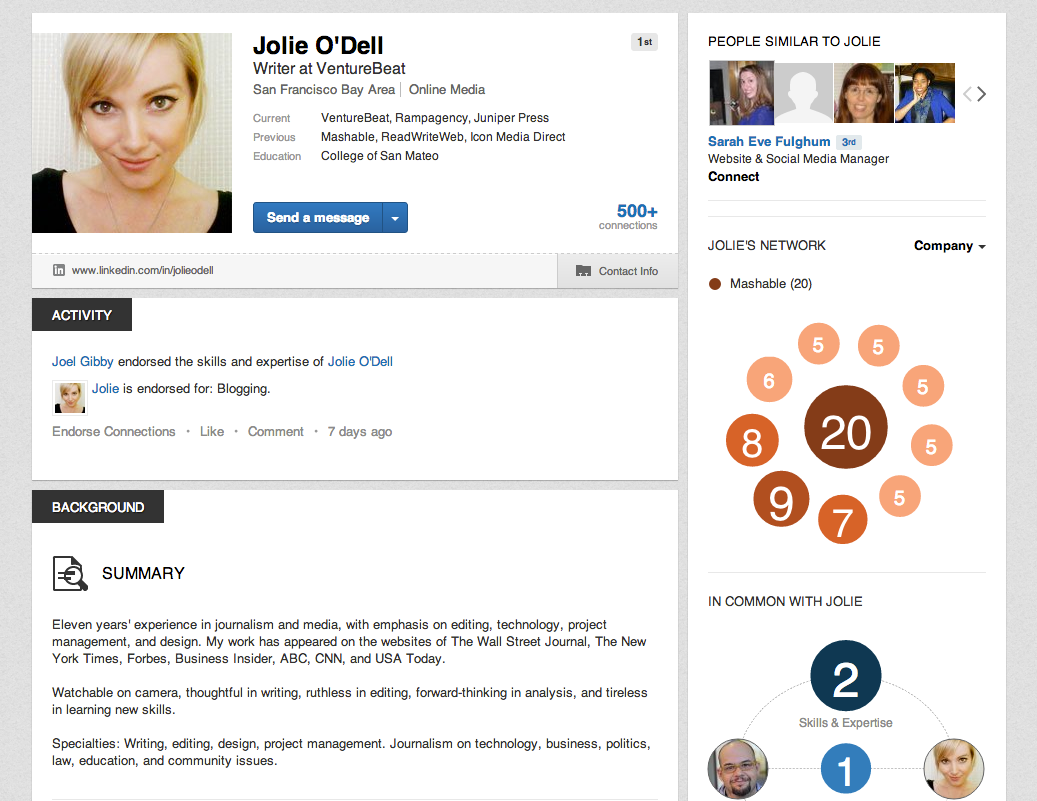This screenshot has height=801, width=1037.
Task: Click Mashable (20) legend label
Action: click(x=771, y=284)
